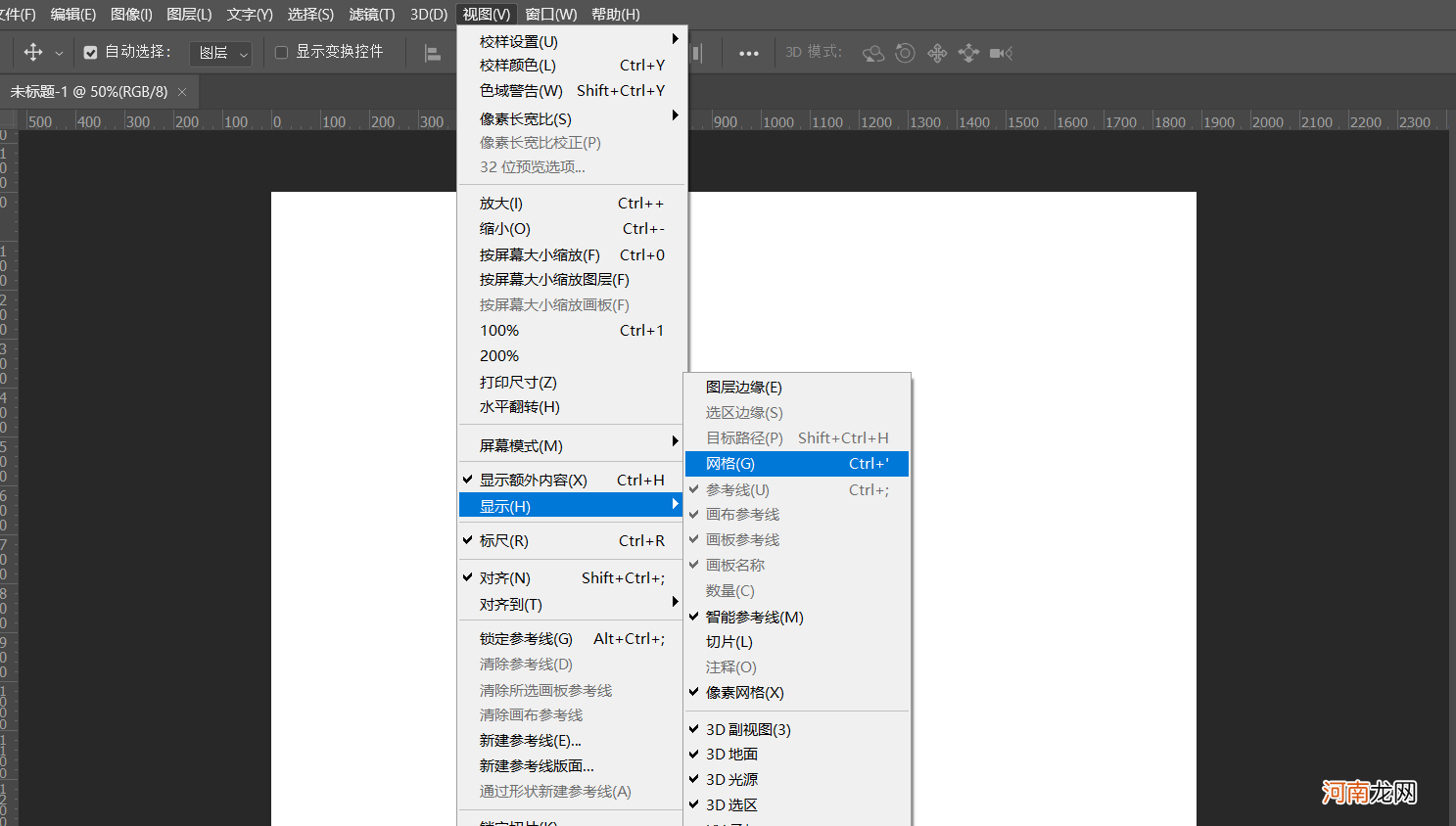1456x826 pixels.
Task: Toggle the 显示变换控件 checkbox
Action: (281, 53)
